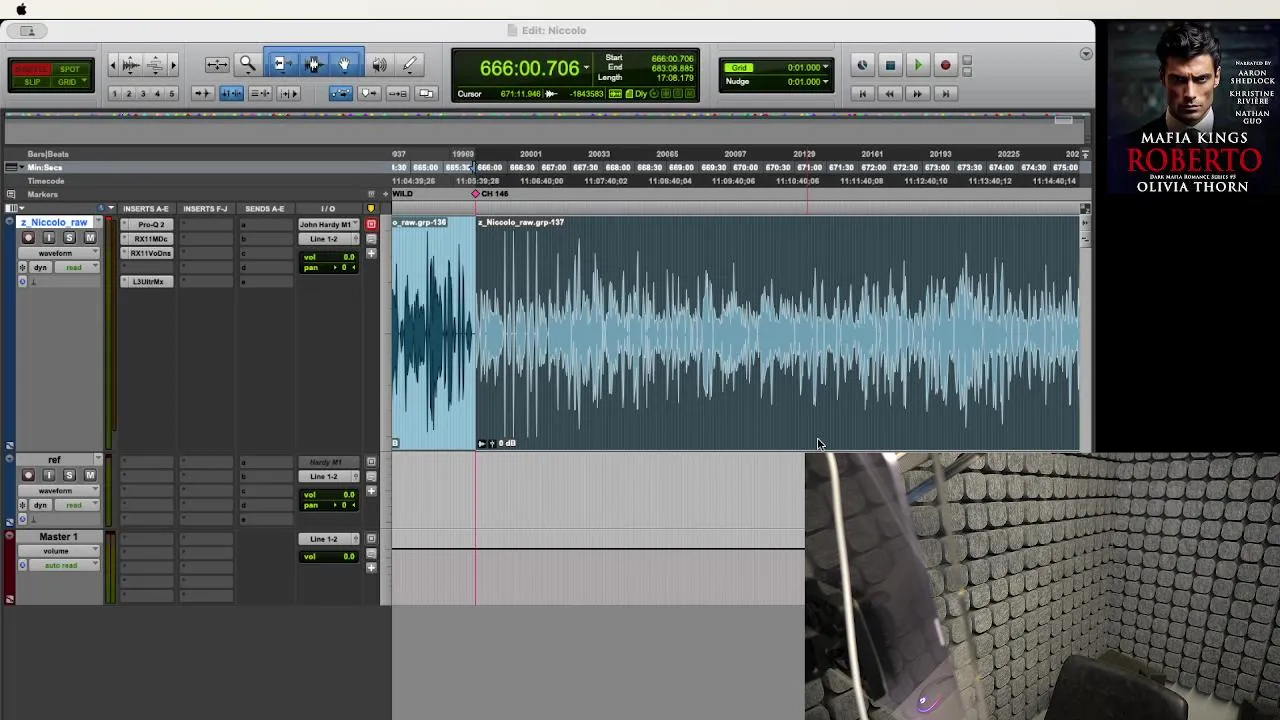Open main counter format dropdown arrow
1280x720 pixels.
pos(586,68)
